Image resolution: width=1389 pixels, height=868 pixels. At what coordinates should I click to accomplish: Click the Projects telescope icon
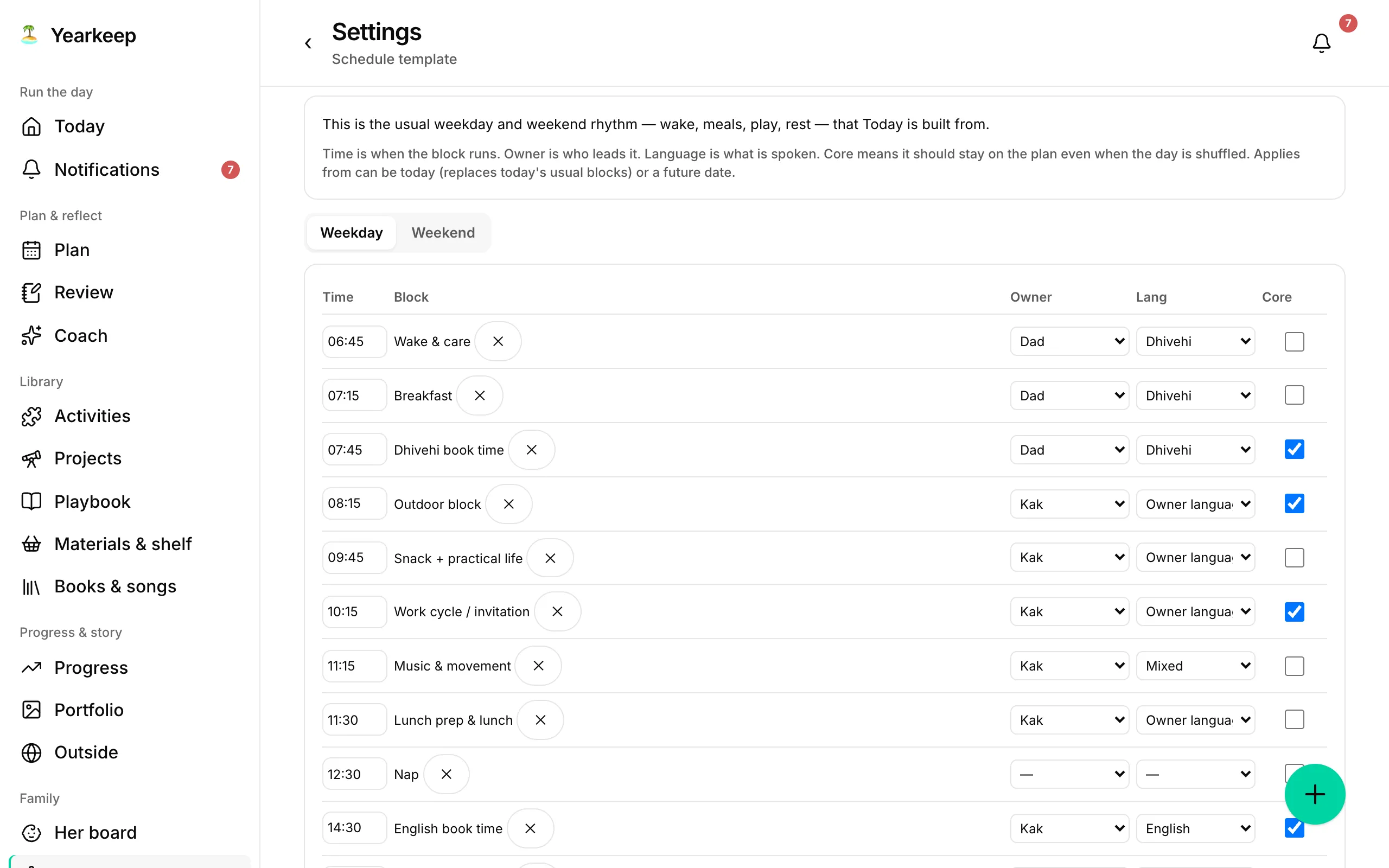(x=31, y=459)
